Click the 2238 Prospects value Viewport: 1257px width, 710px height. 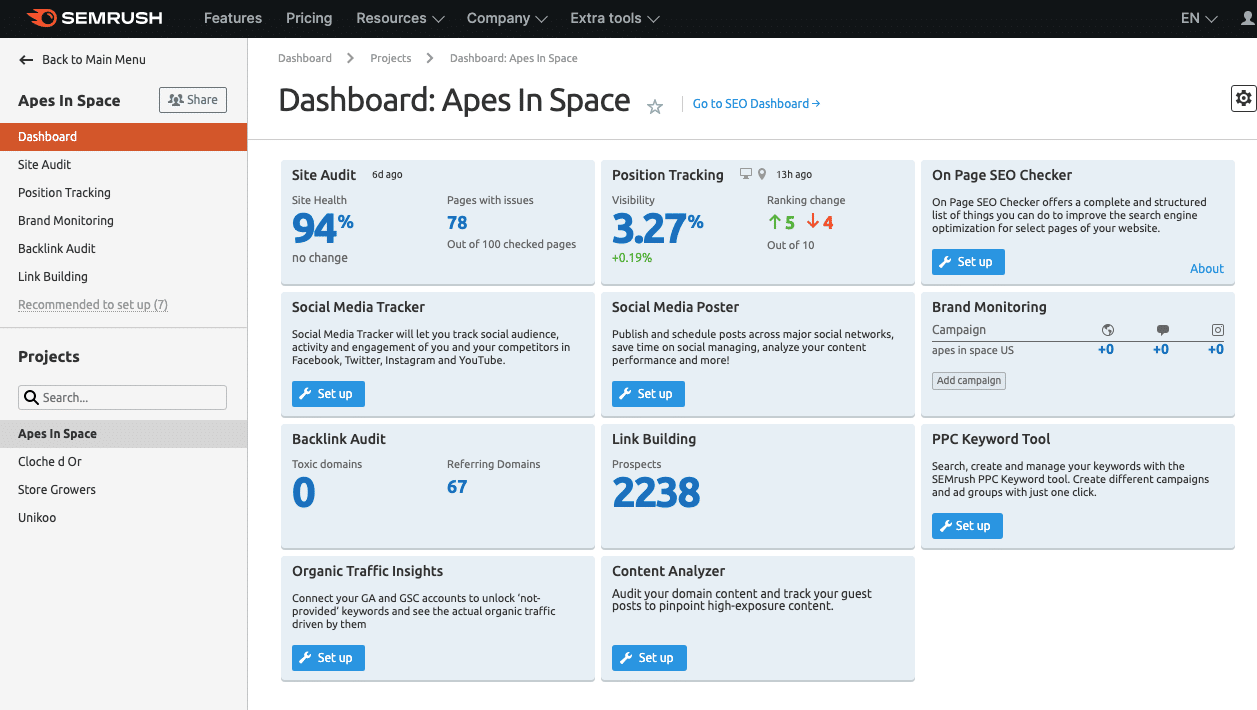click(x=656, y=493)
